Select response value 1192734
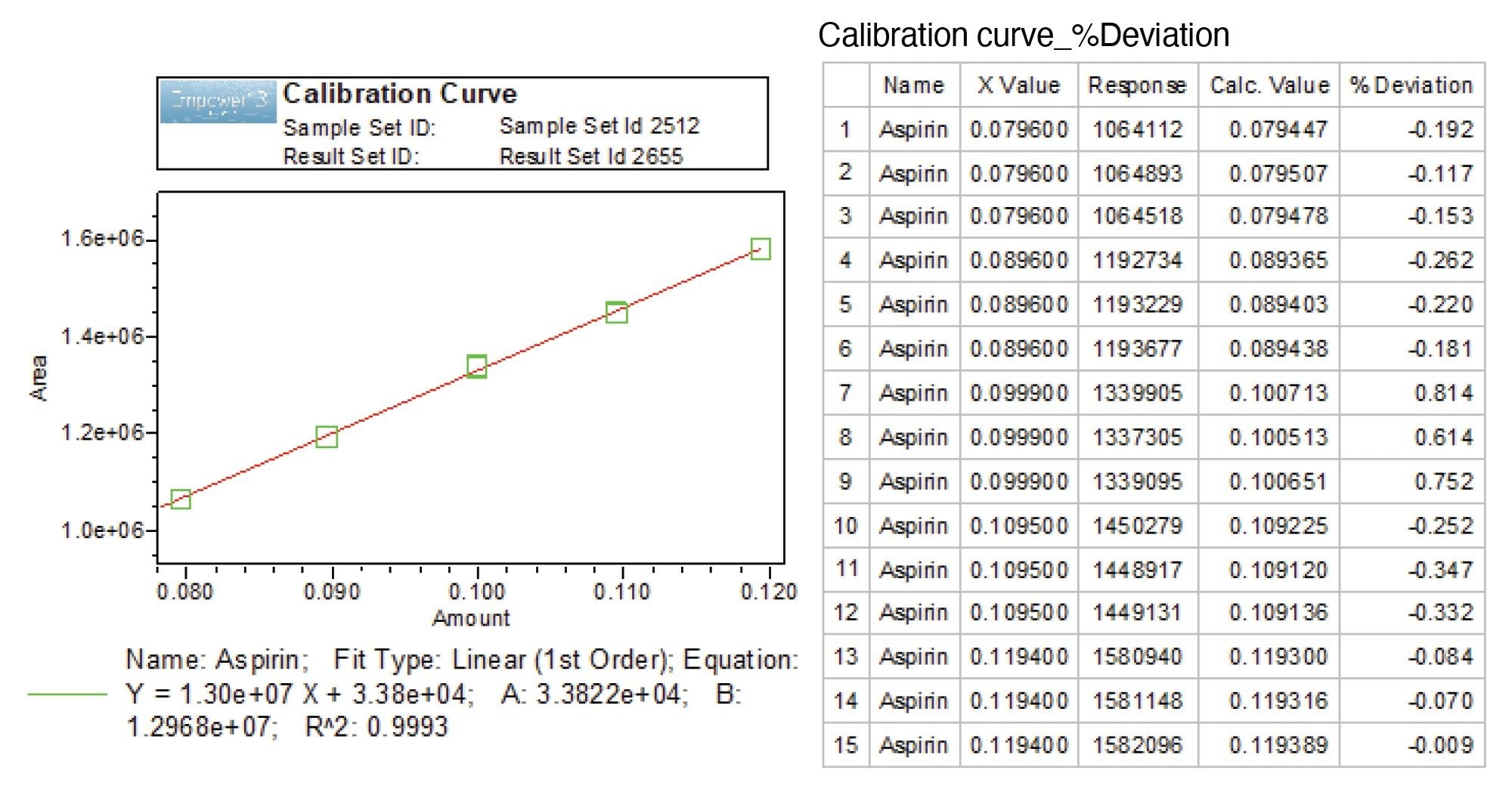Image resolution: width=1512 pixels, height=798 pixels. pos(1137,261)
